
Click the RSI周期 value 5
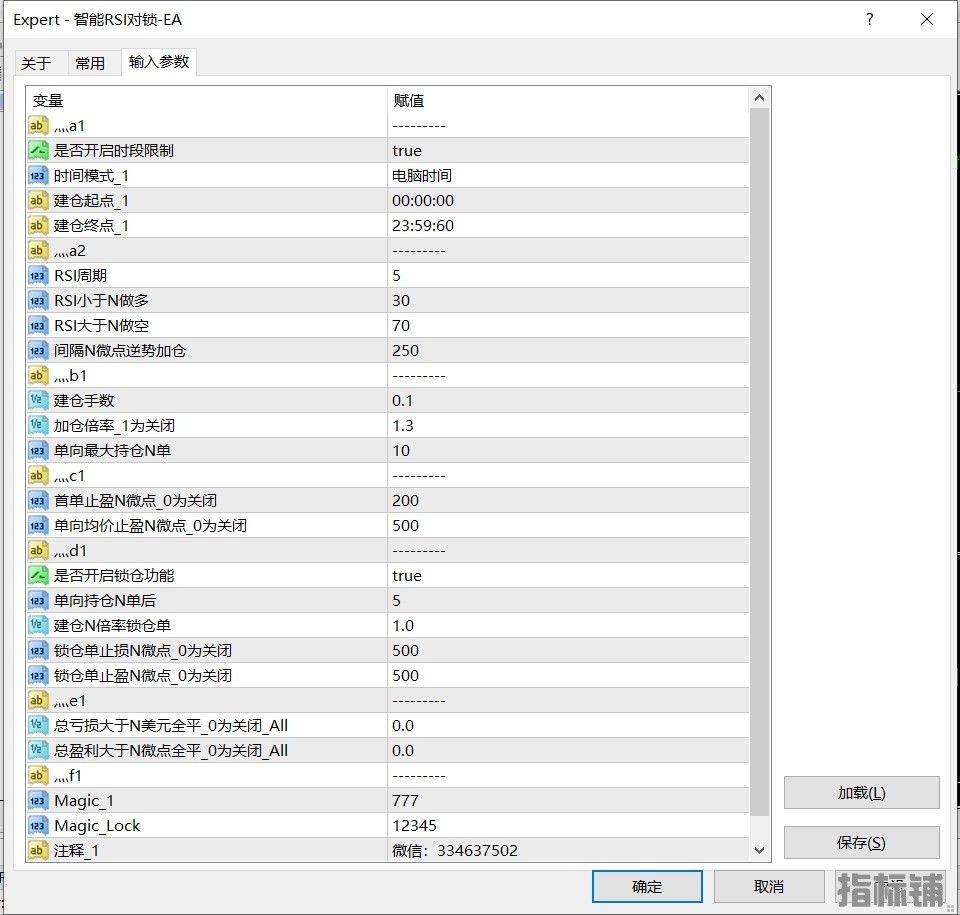coord(397,276)
